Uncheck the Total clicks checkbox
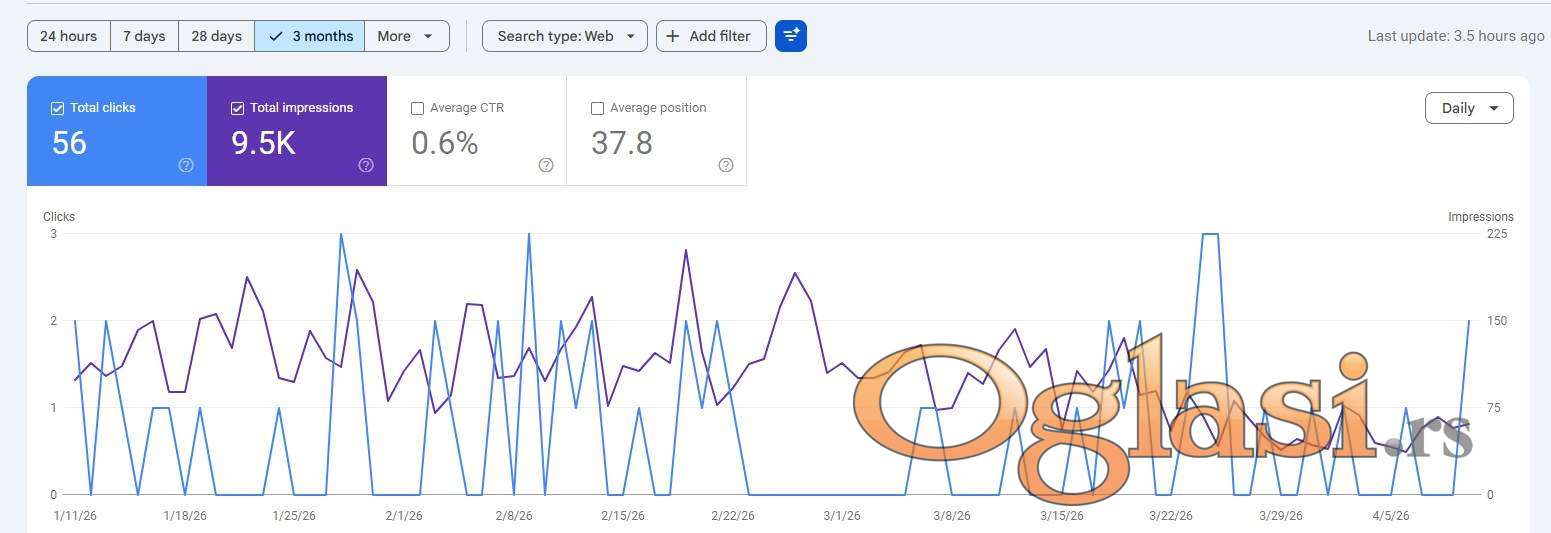 pyautogui.click(x=58, y=108)
